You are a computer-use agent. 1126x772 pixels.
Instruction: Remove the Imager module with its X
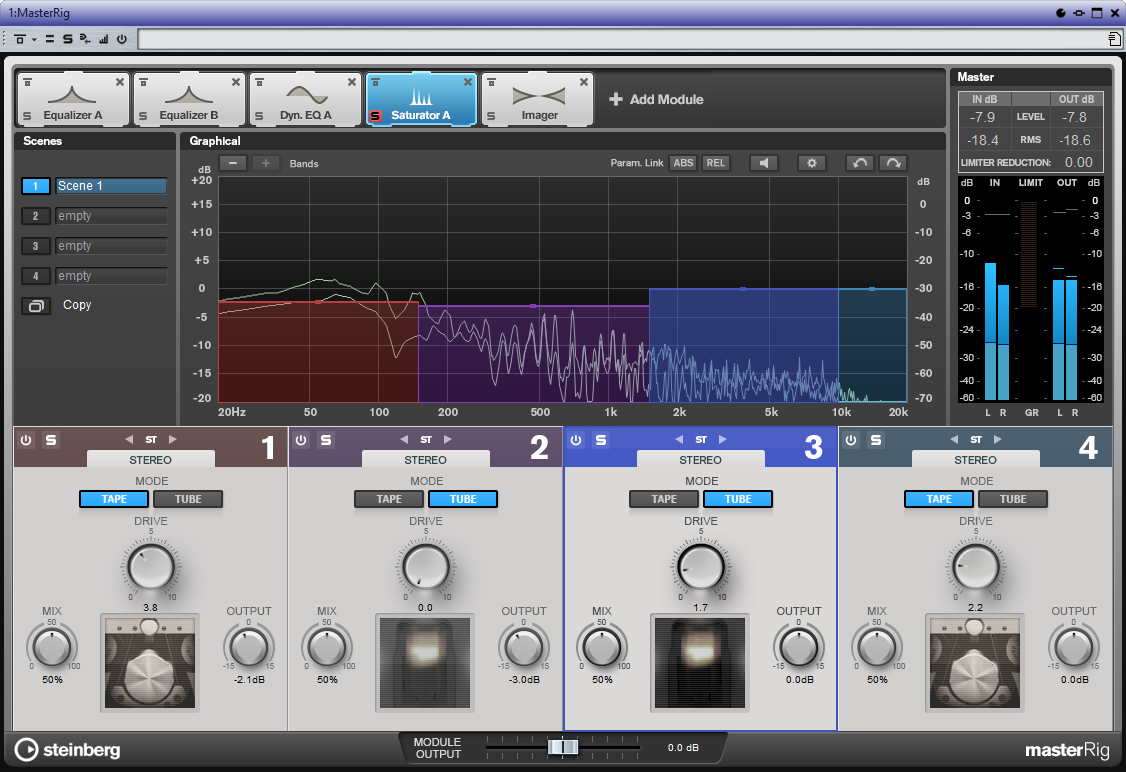click(584, 83)
